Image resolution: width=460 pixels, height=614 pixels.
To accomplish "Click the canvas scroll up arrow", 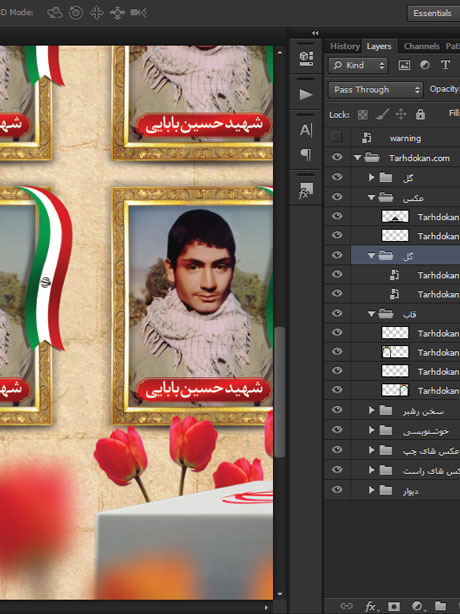I will pos(280,51).
